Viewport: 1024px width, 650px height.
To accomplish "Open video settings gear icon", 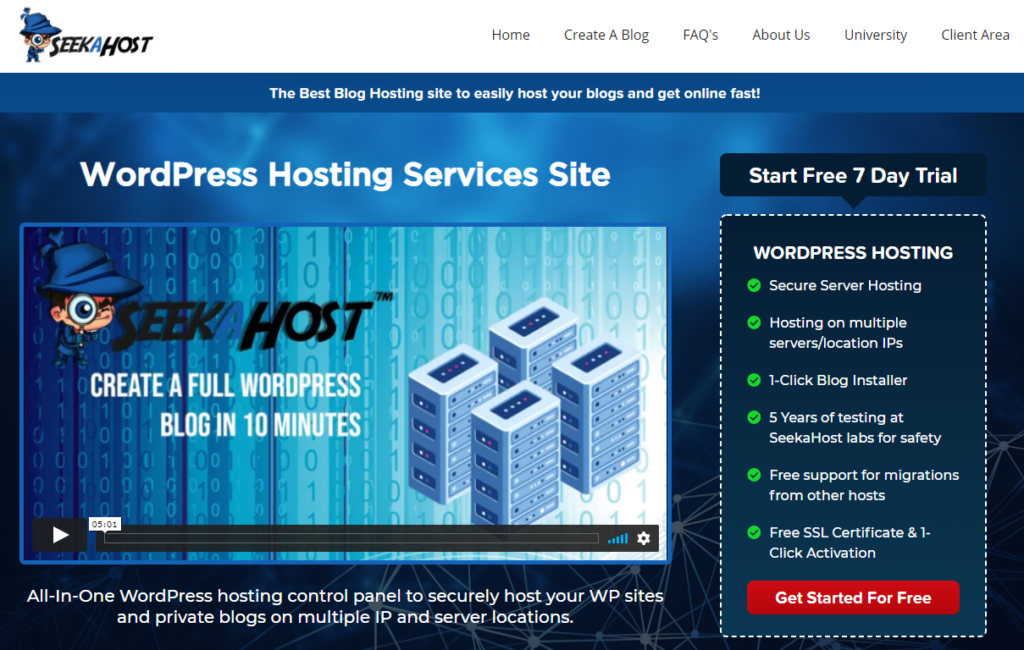I will point(644,538).
